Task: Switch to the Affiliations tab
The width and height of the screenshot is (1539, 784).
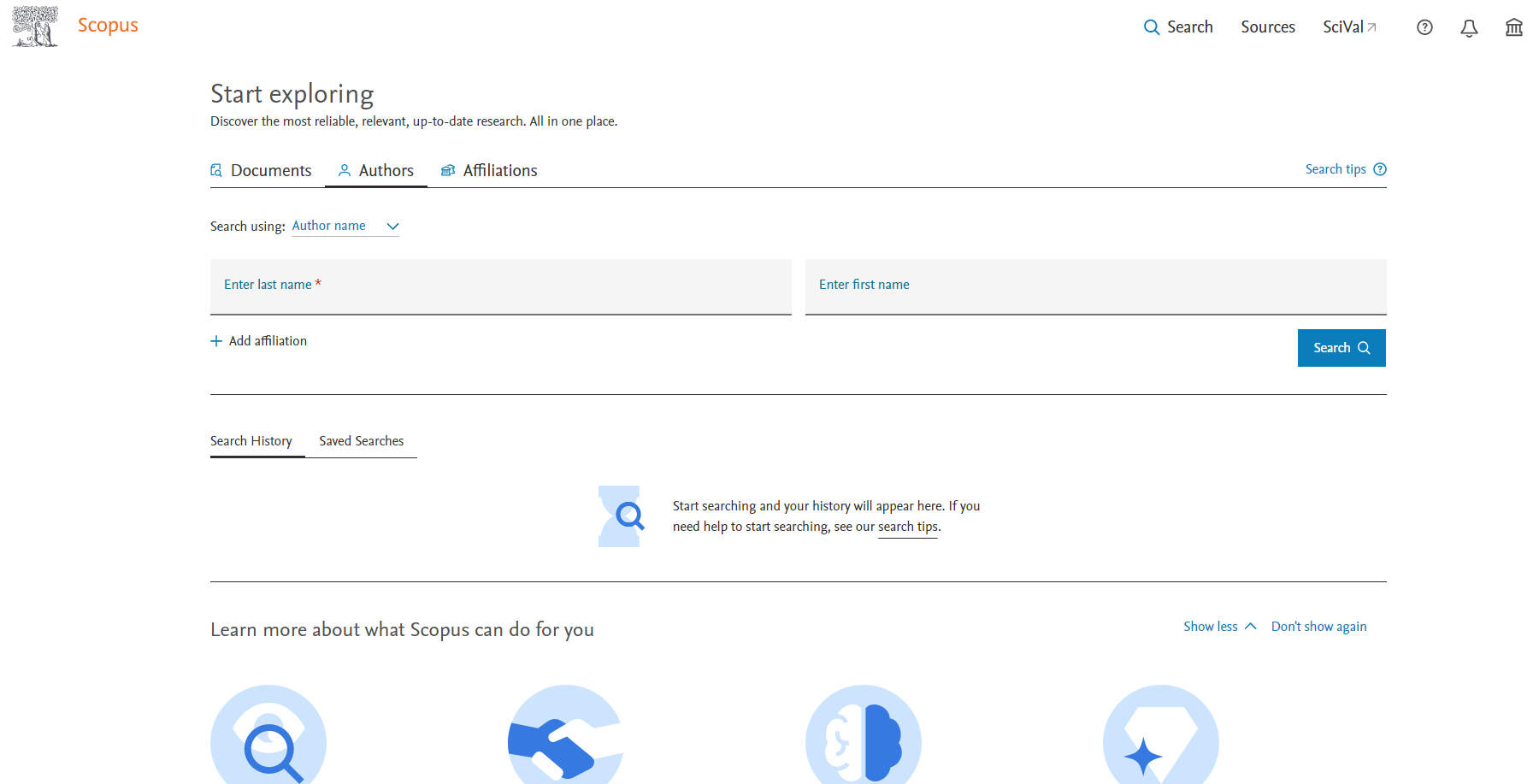Action: point(489,170)
